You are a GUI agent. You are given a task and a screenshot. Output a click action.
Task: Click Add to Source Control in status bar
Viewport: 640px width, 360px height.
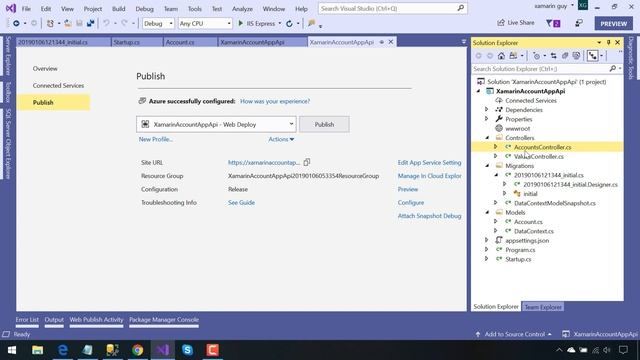coord(514,334)
